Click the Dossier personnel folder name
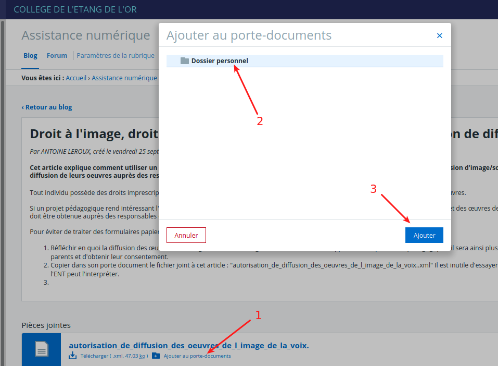The image size is (498, 366). [x=220, y=61]
